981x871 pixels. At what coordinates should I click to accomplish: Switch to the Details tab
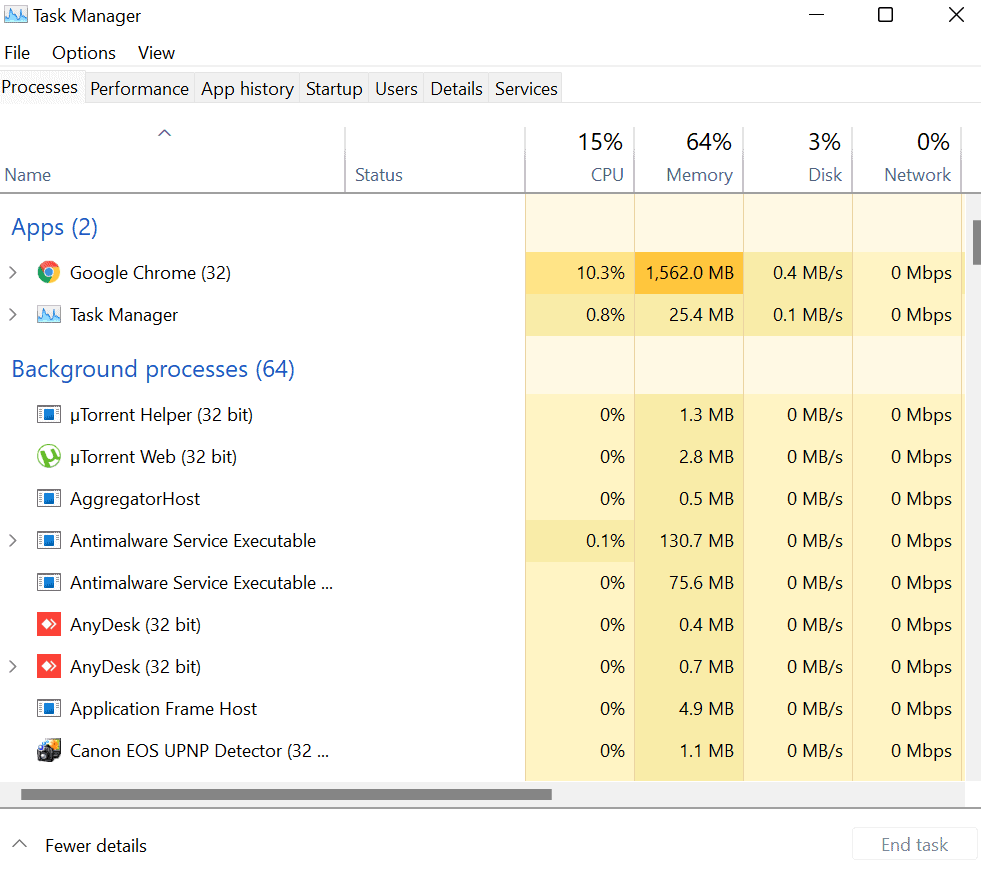click(x=456, y=89)
